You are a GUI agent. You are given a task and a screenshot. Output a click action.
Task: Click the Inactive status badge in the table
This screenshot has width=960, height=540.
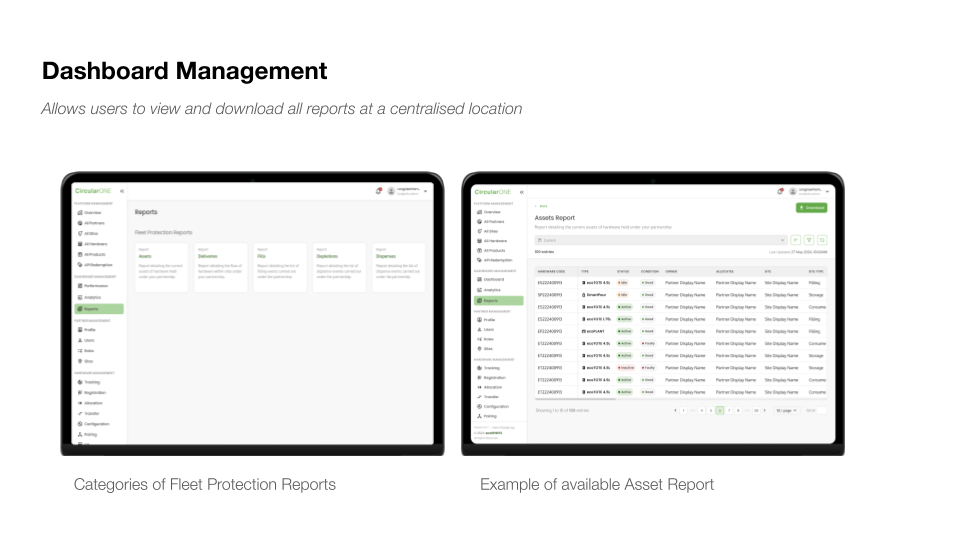pos(625,368)
